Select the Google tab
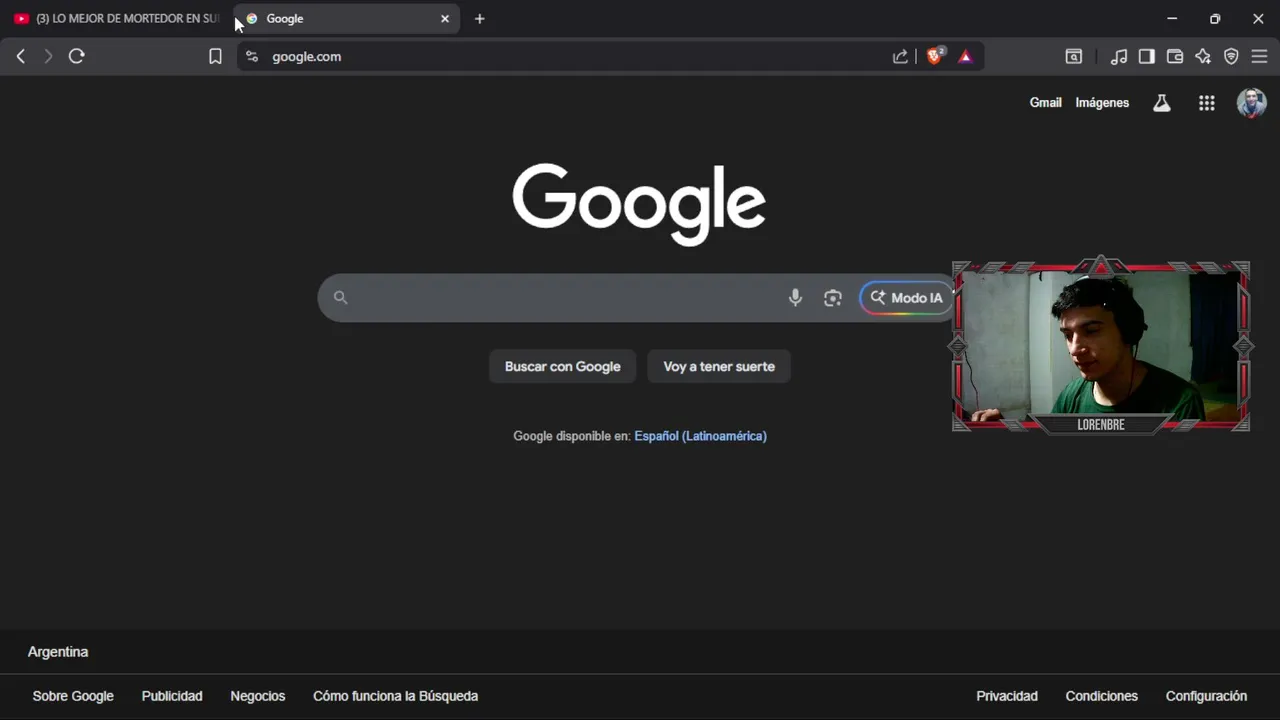The width and height of the screenshot is (1280, 720). coord(347,18)
